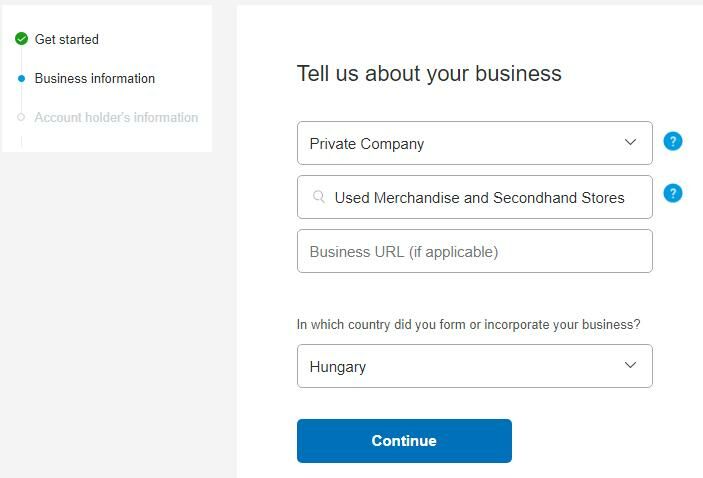Image resolution: width=703 pixels, height=478 pixels.
Task: Click the 'Tell us about your business' heading
Action: (x=429, y=73)
